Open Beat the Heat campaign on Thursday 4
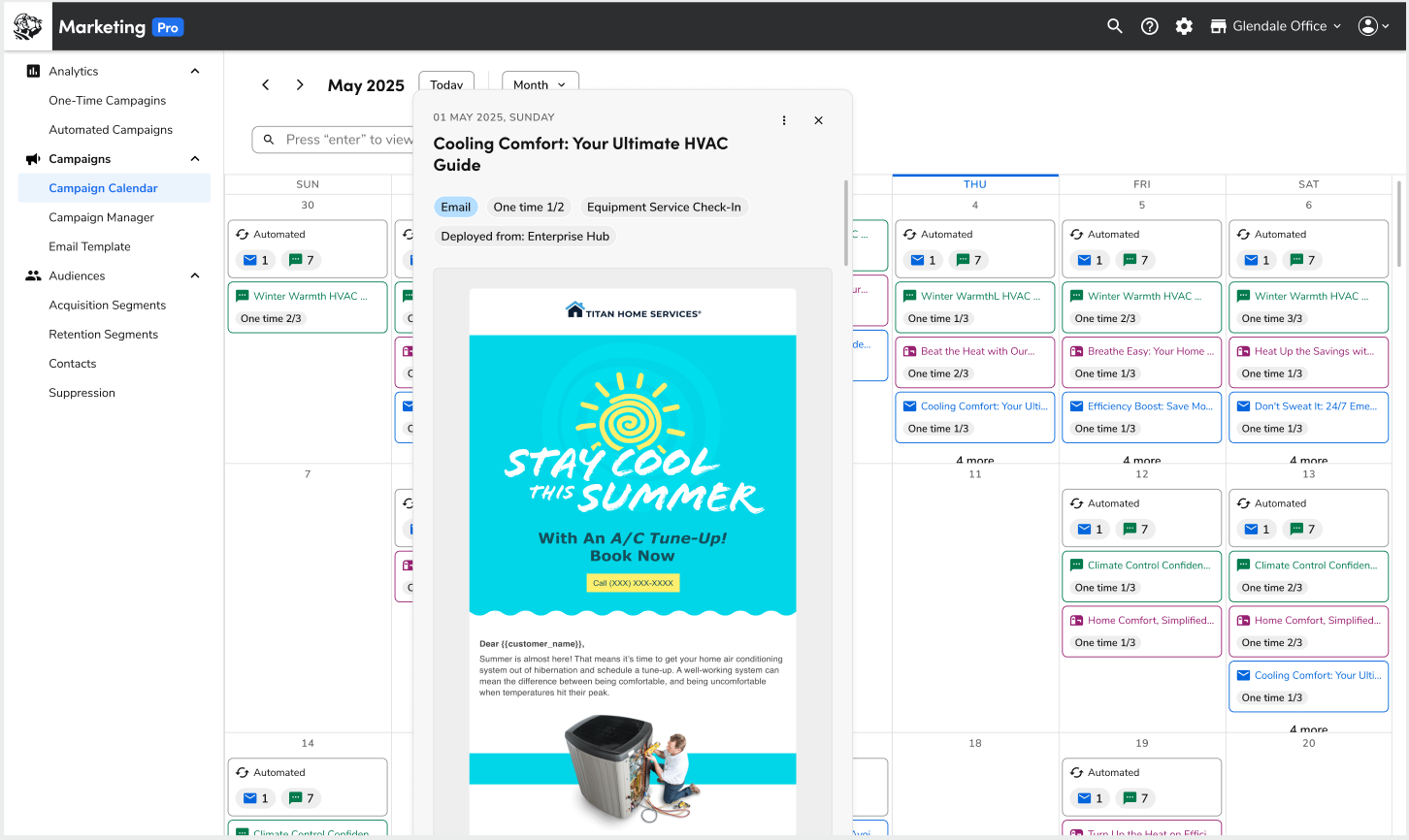This screenshot has width=1409, height=840. click(974, 362)
